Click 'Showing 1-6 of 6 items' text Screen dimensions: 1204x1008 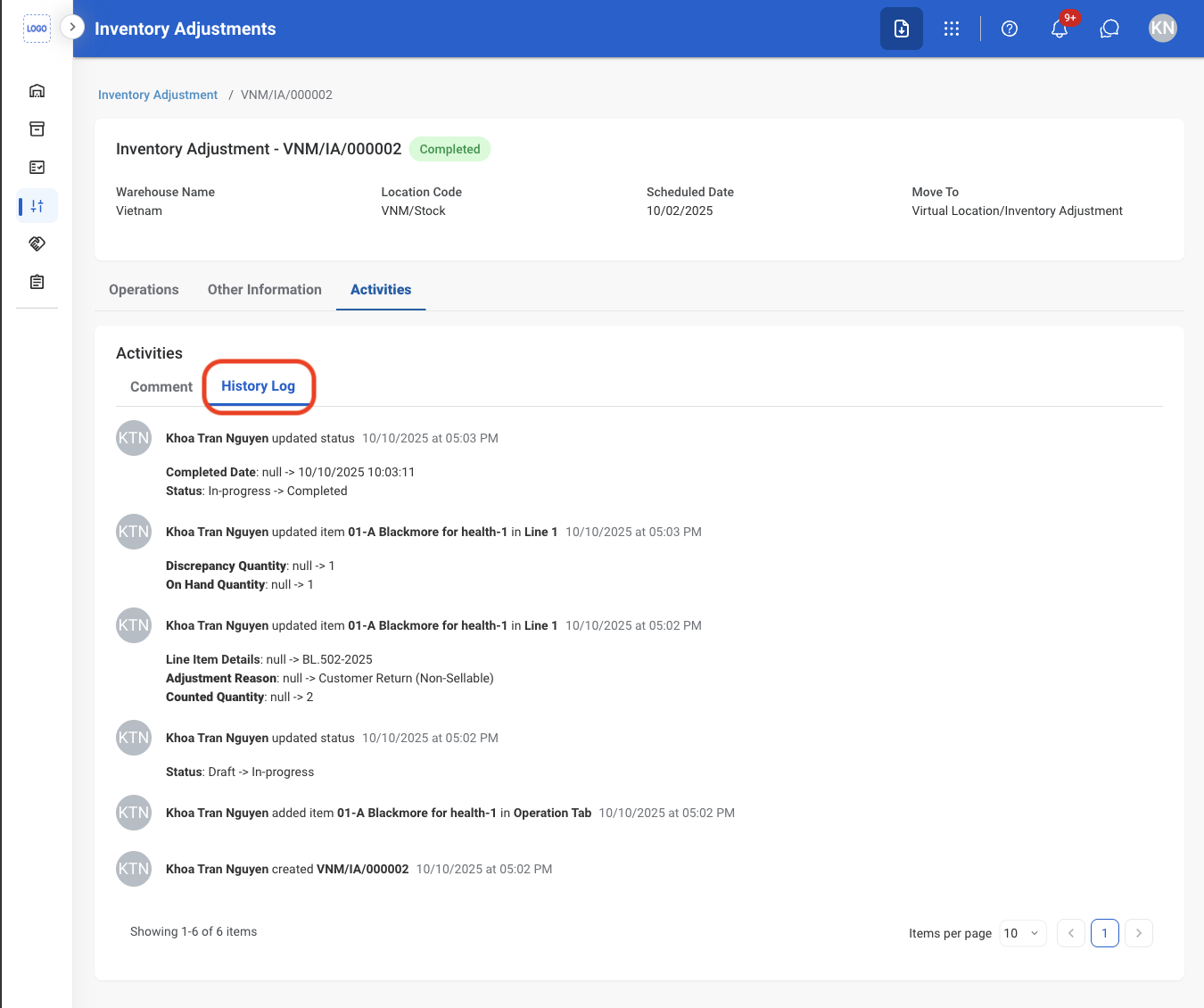pyautogui.click(x=194, y=932)
